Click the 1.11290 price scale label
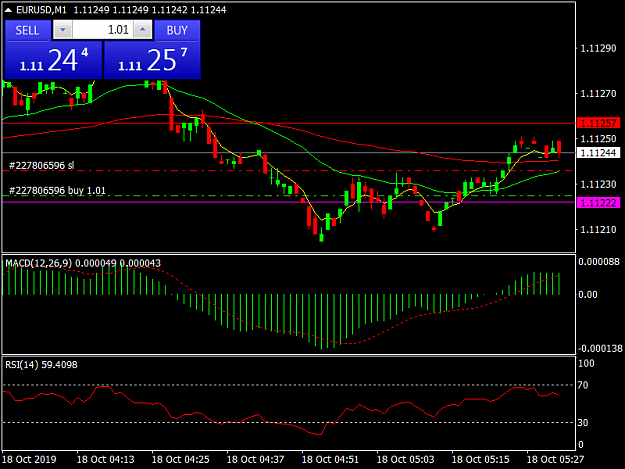This screenshot has height=469, width=625. click(x=598, y=49)
